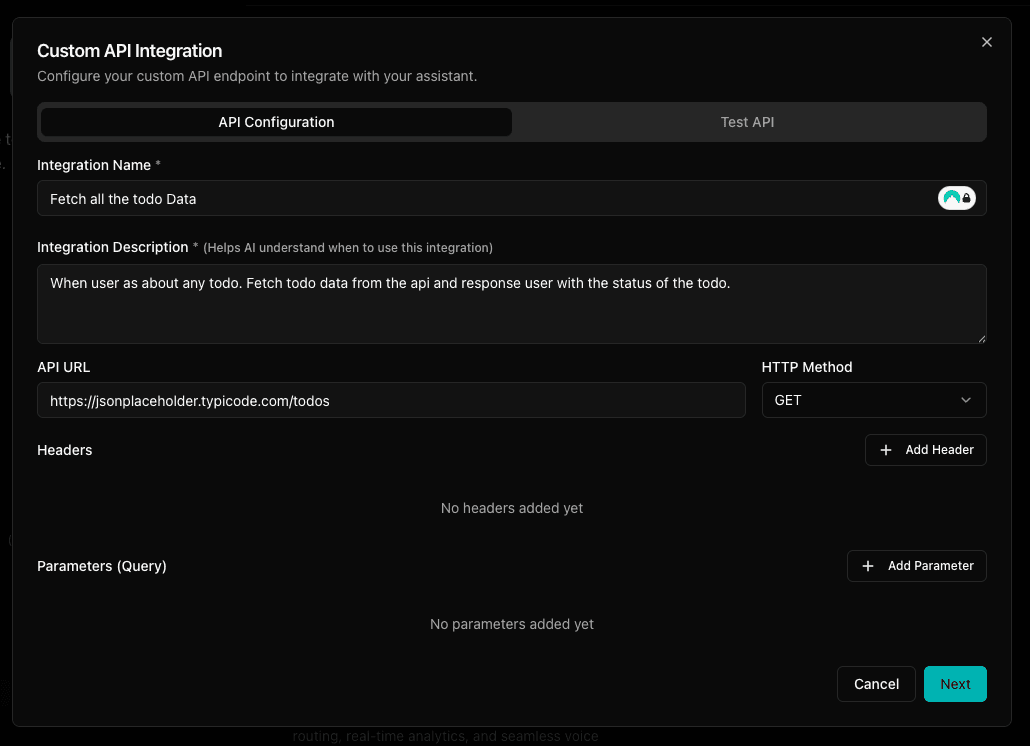1030x746 pixels.
Task: Click the resize grip of the description textarea
Action: 981,337
